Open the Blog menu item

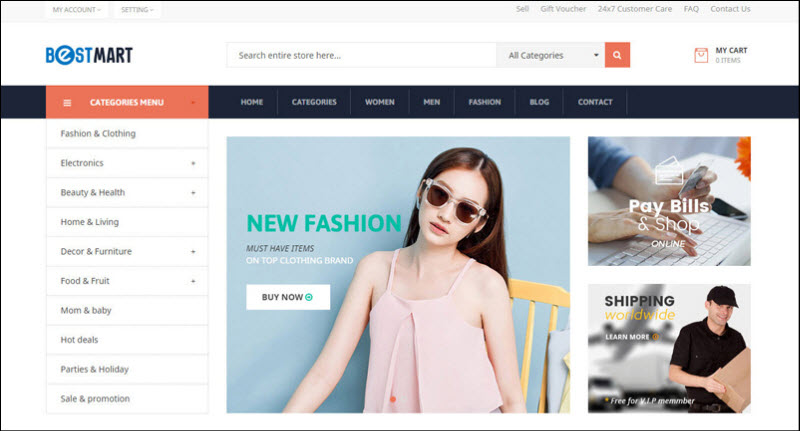539,102
